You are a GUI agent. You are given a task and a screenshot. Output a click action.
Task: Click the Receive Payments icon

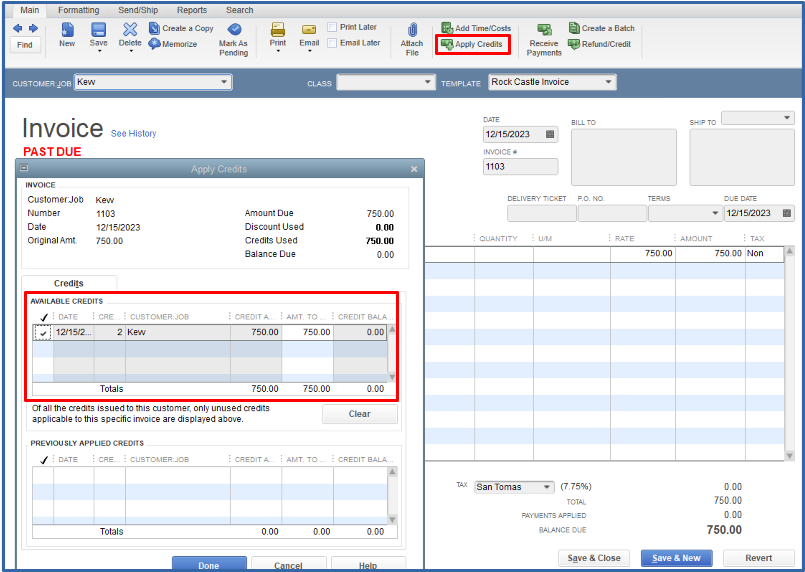click(x=544, y=31)
